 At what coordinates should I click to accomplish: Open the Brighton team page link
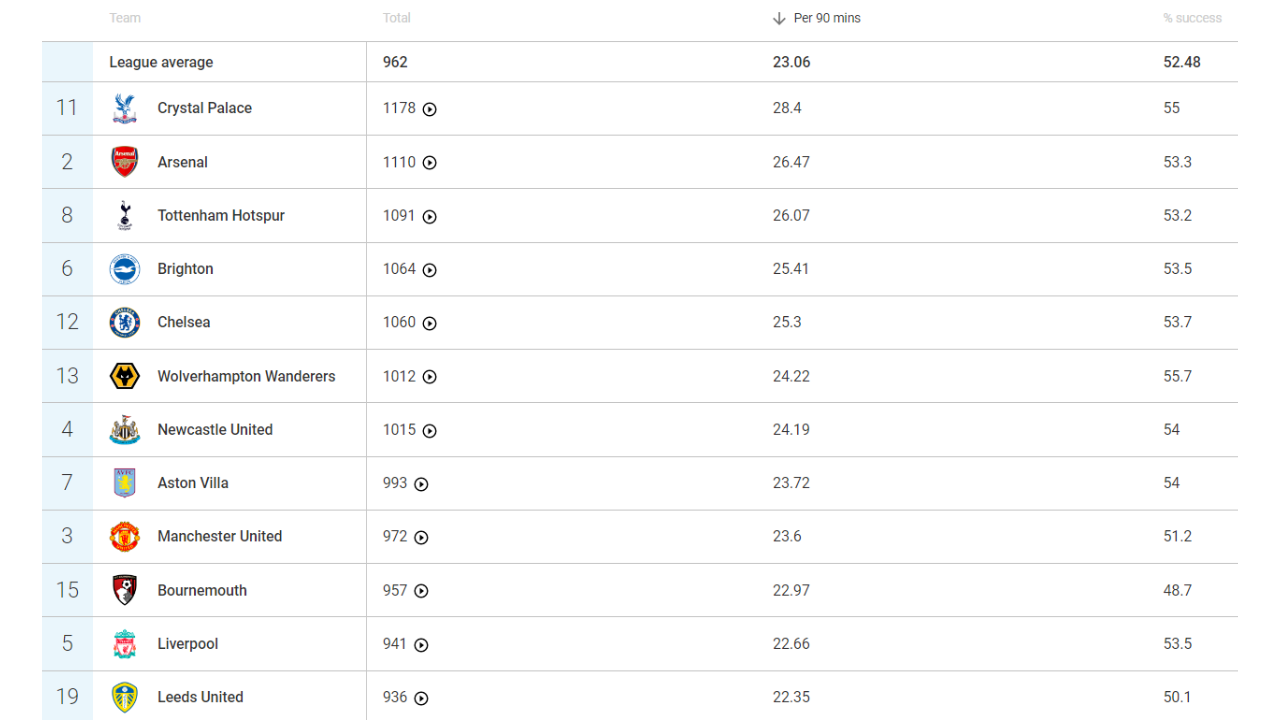(185, 269)
